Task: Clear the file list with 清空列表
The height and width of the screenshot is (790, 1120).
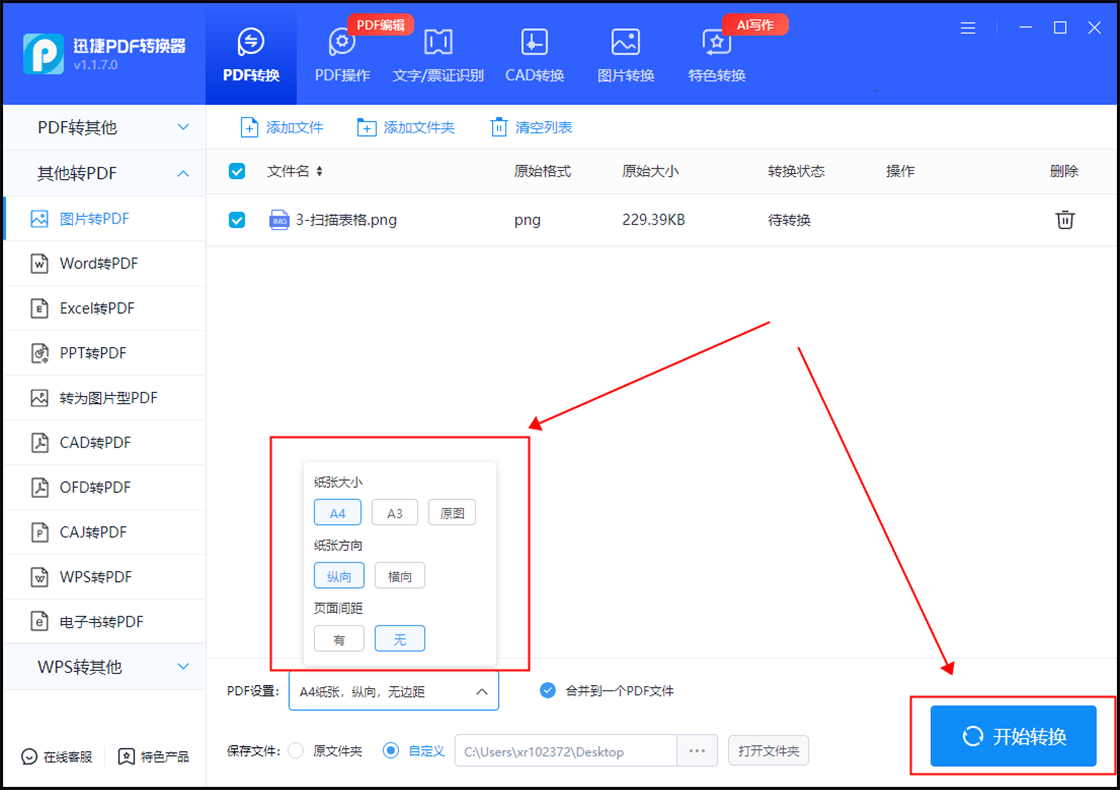Action: tap(530, 127)
